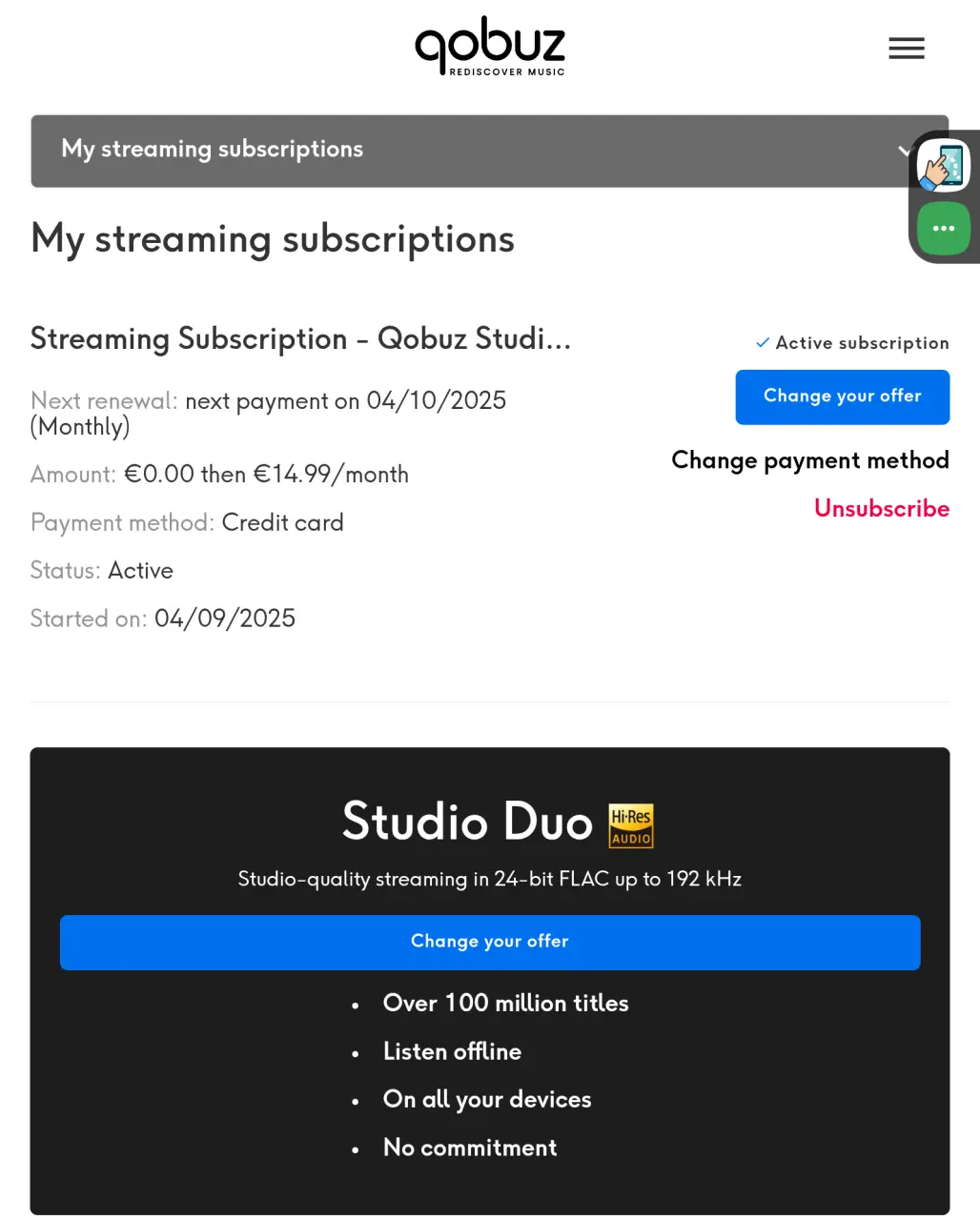Click the No commitment bullet item

[470, 1148]
